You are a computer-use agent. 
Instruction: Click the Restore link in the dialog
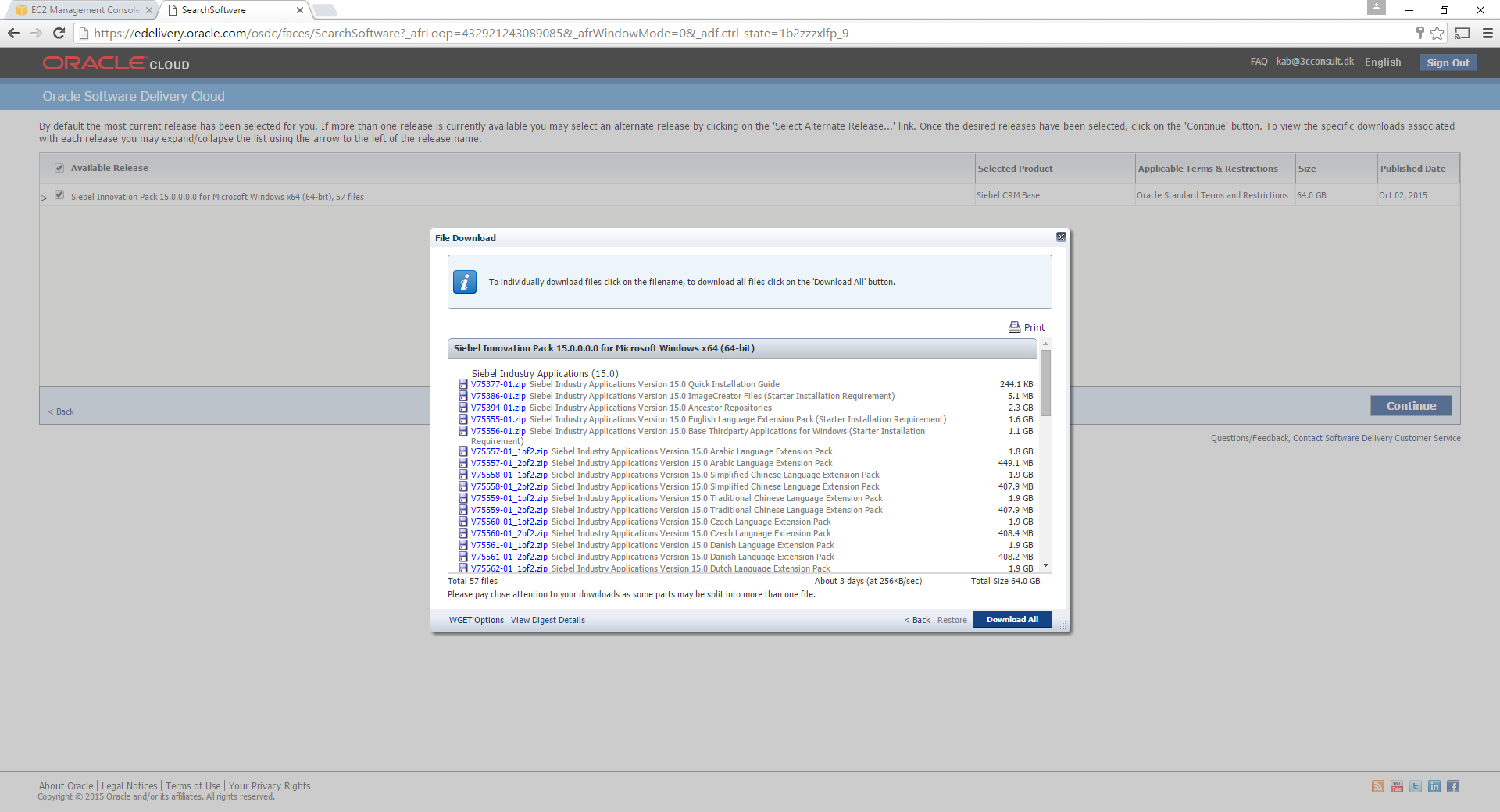pos(952,620)
